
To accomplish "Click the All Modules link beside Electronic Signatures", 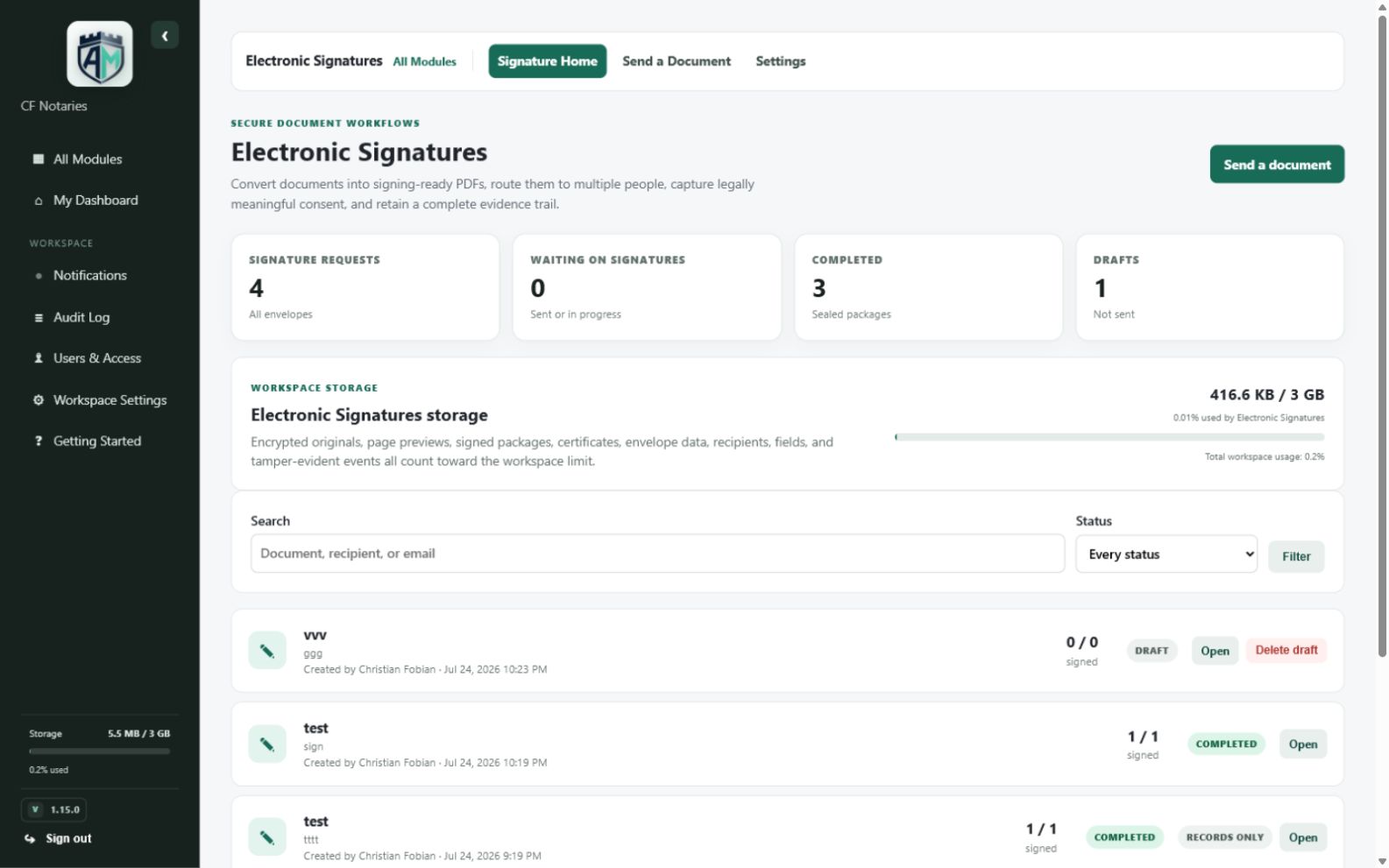I will coord(425,62).
